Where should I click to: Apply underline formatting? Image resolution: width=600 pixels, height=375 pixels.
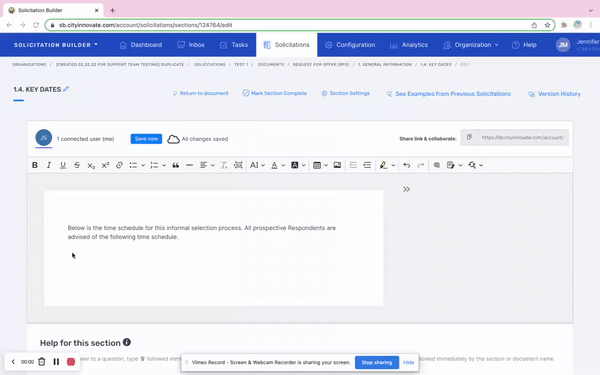(x=63, y=165)
